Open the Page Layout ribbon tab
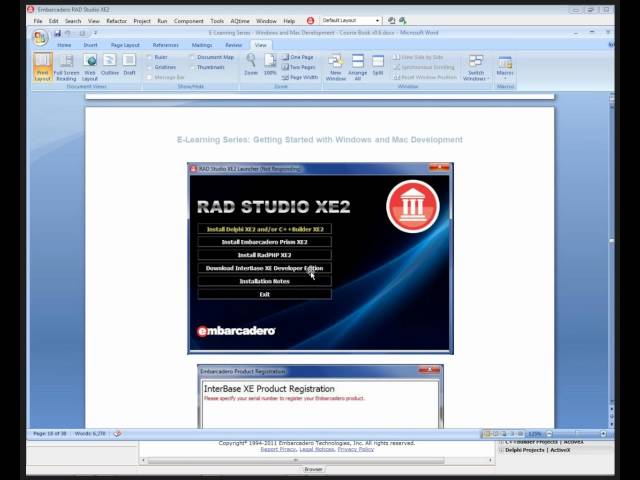640x480 pixels. tap(125, 45)
